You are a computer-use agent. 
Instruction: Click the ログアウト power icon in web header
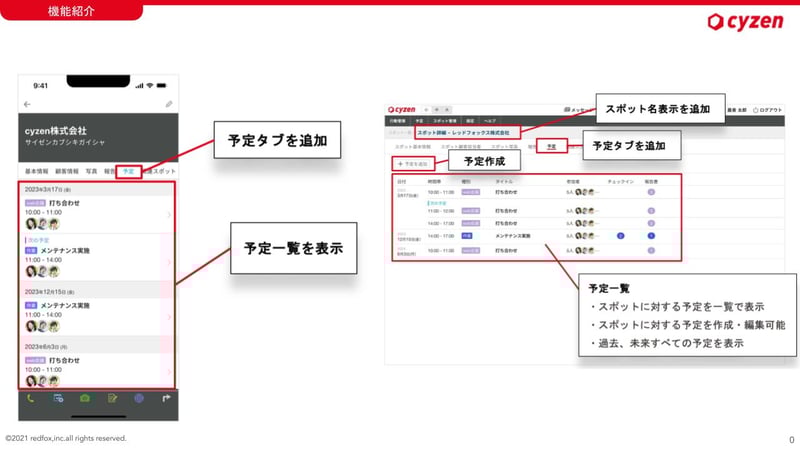click(756, 110)
